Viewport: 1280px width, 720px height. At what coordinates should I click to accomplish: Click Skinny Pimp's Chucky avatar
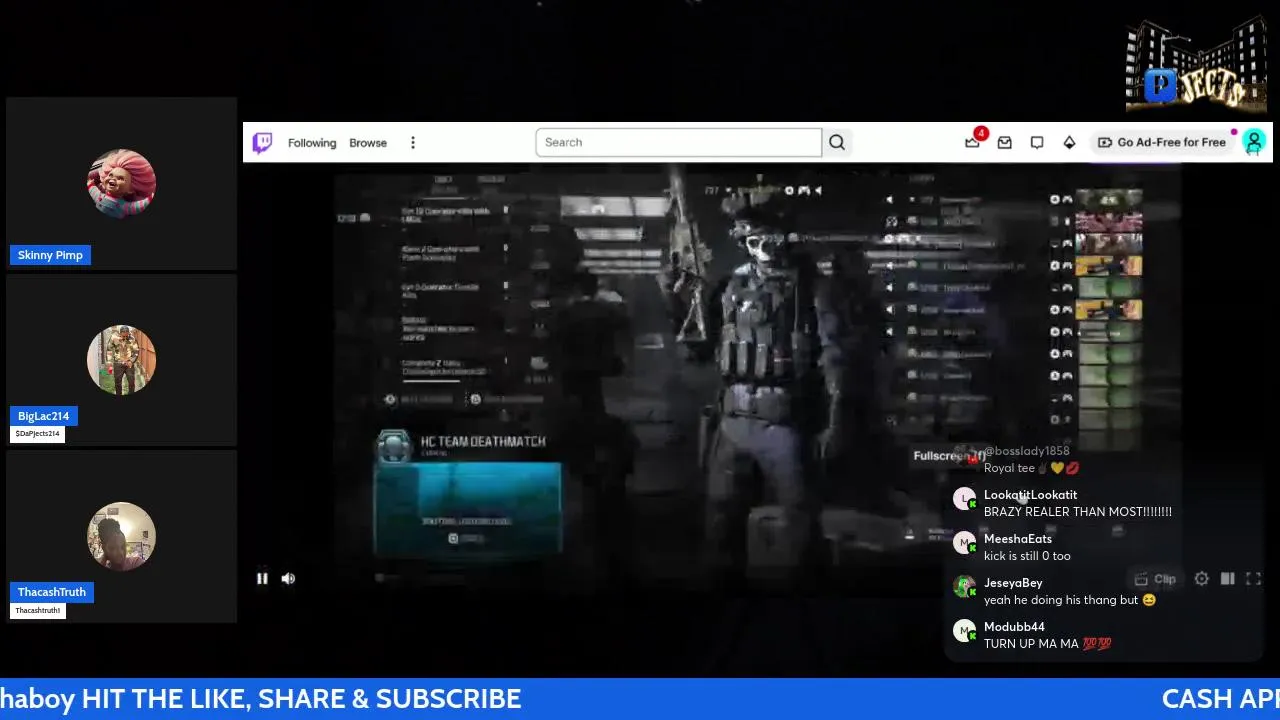[x=121, y=183]
